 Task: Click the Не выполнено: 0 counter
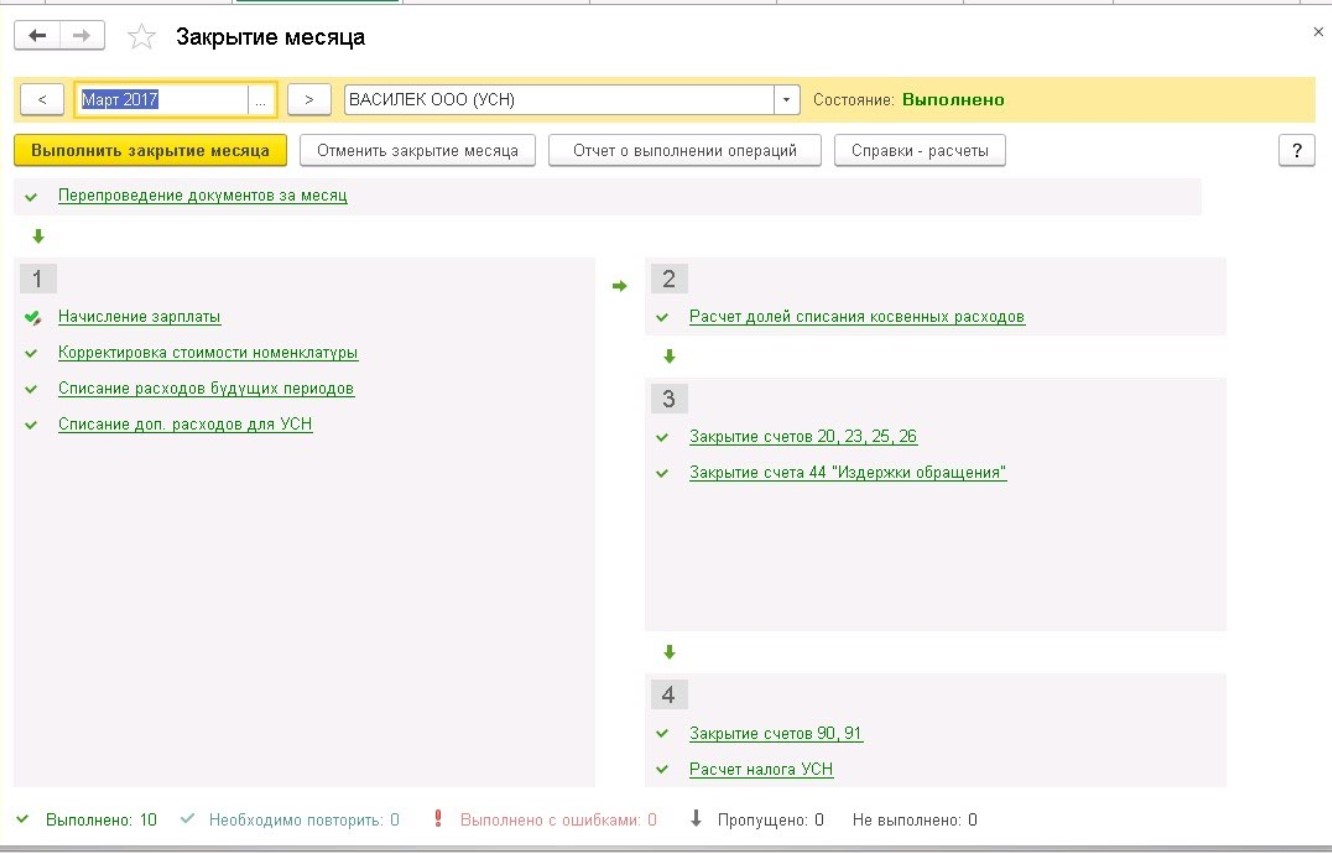pyautogui.click(x=915, y=820)
